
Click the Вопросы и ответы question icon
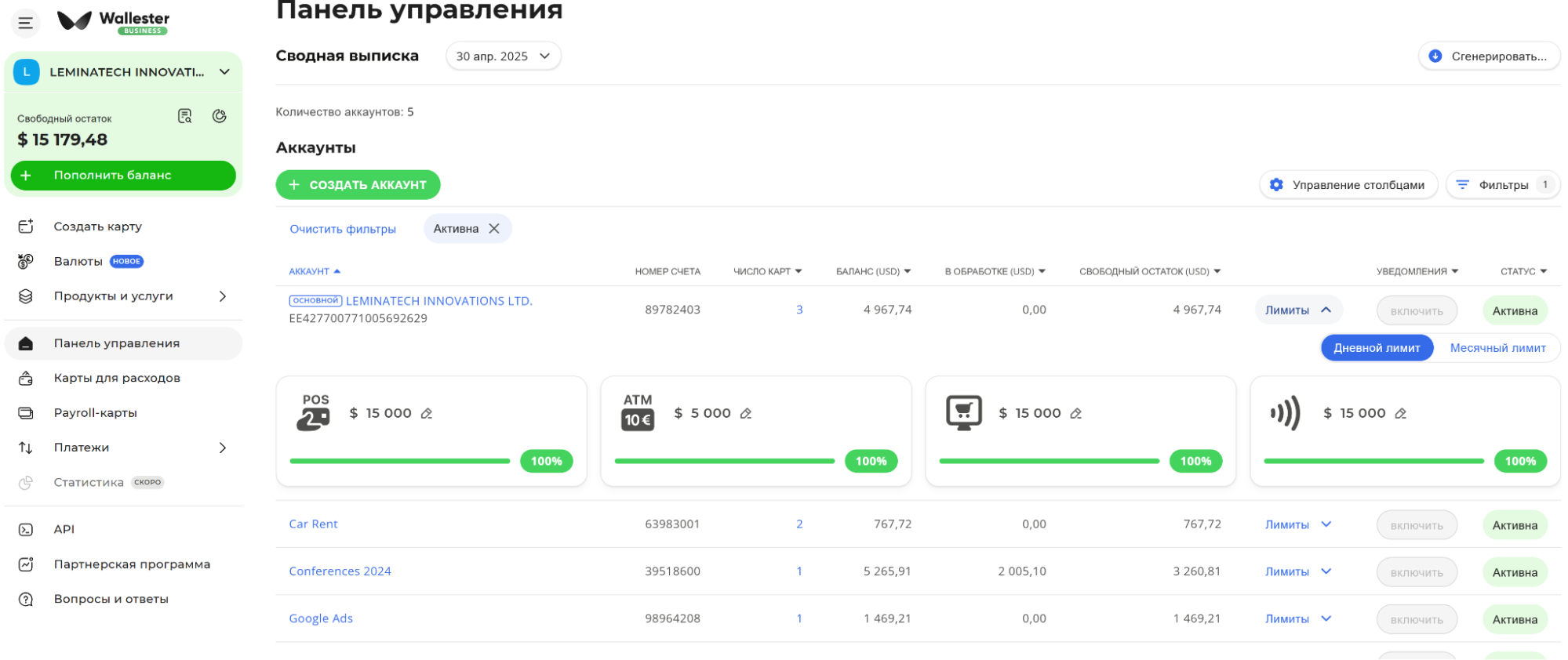pyautogui.click(x=26, y=599)
